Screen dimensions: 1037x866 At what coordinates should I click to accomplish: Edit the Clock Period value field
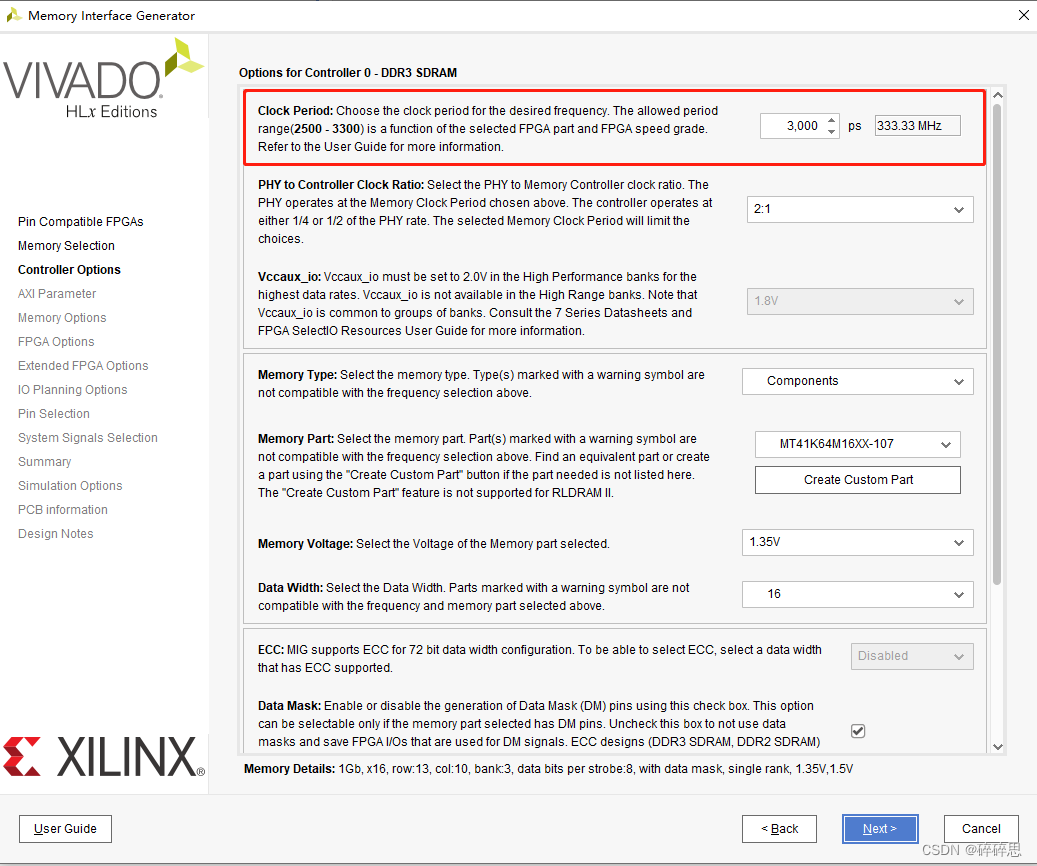click(x=796, y=125)
